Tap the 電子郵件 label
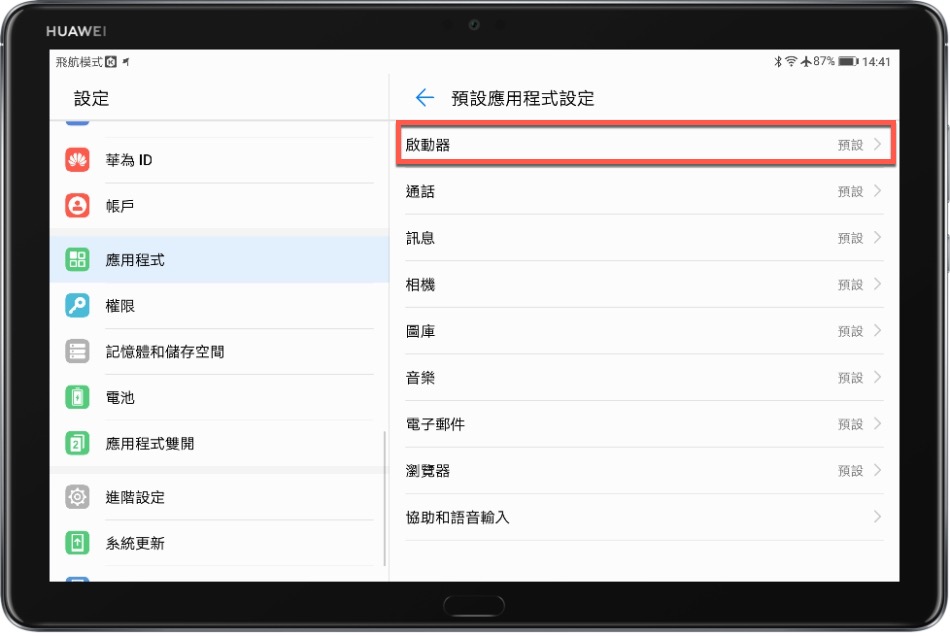950x636 pixels. click(435, 425)
